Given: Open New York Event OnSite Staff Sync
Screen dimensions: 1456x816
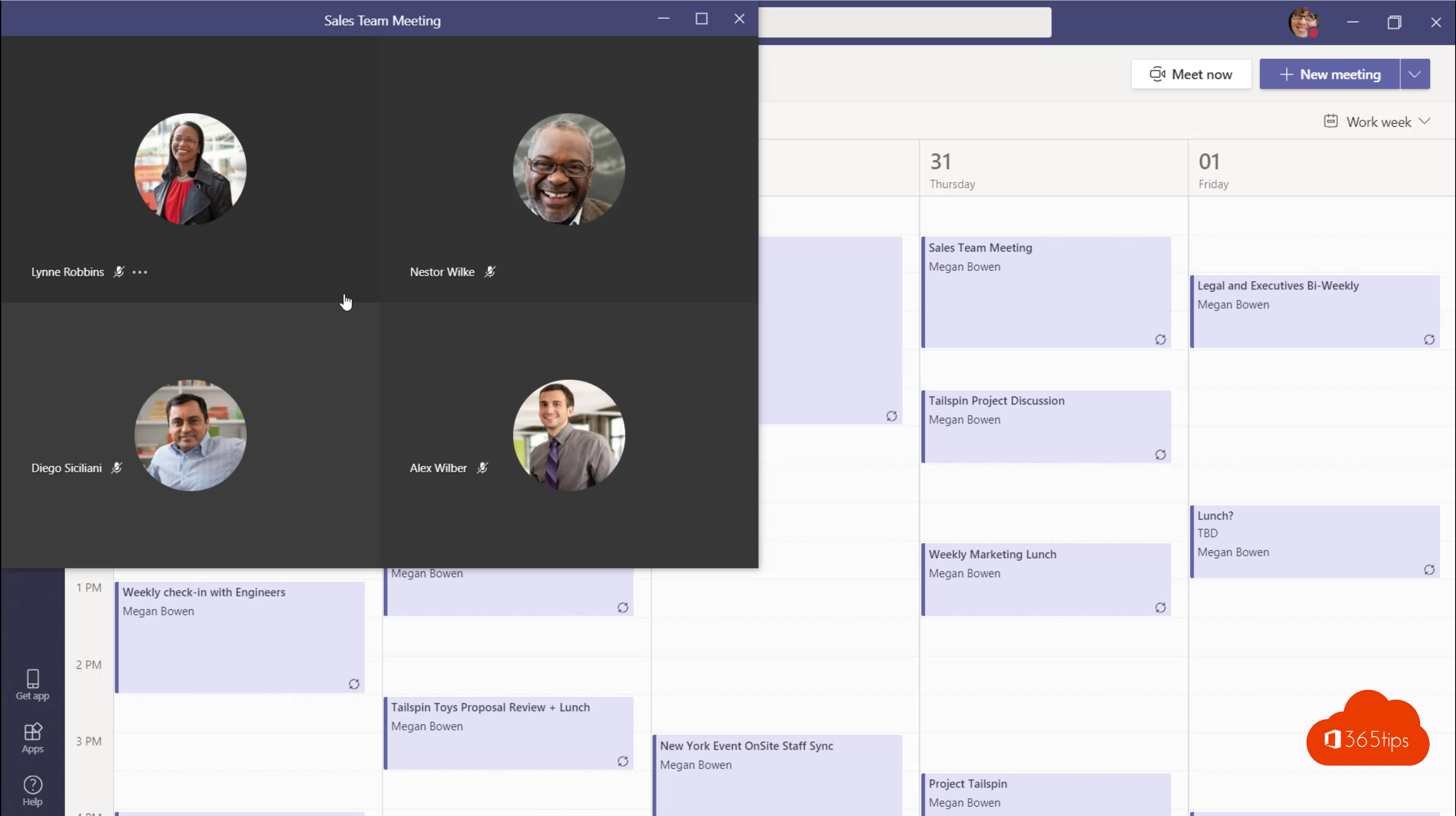Looking at the screenshot, I should click(777, 775).
